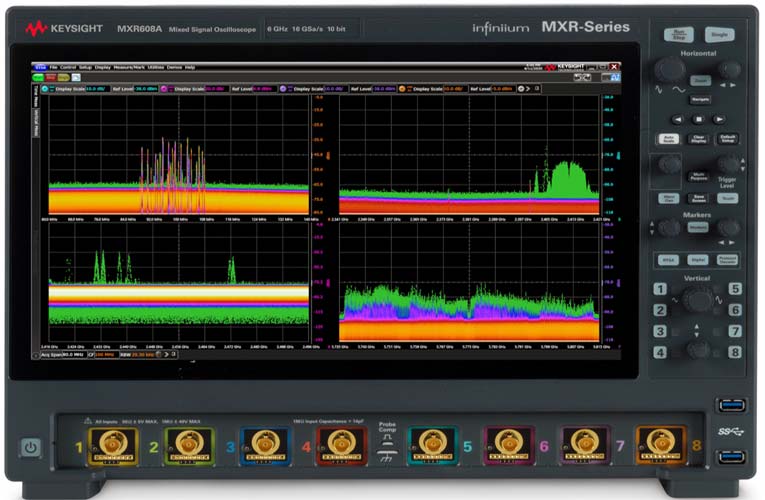Push the Multi Purpose key
Image resolution: width=765 pixels, height=500 pixels.
698,176
